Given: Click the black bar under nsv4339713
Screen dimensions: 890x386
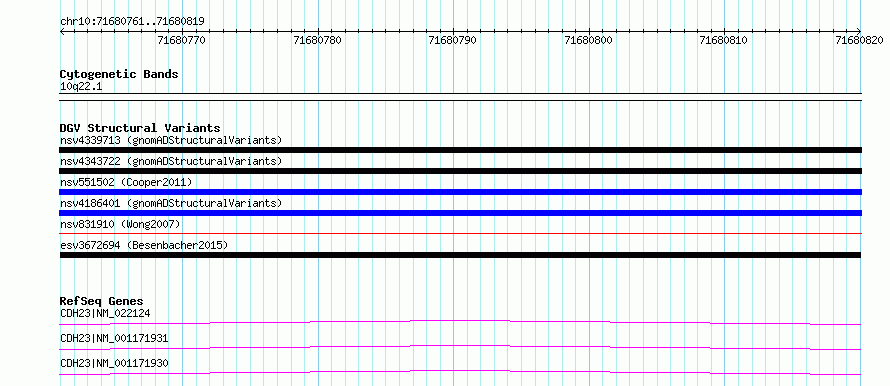Looking at the screenshot, I should coord(460,150).
